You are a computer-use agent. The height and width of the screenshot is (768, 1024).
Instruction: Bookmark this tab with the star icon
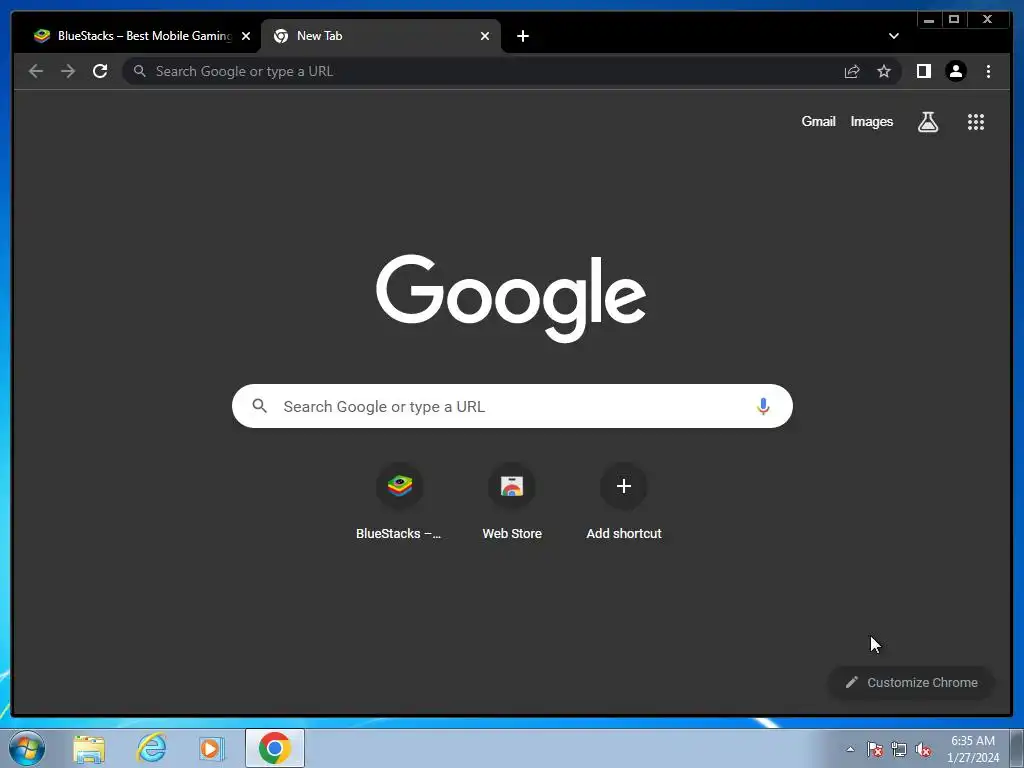tap(884, 71)
